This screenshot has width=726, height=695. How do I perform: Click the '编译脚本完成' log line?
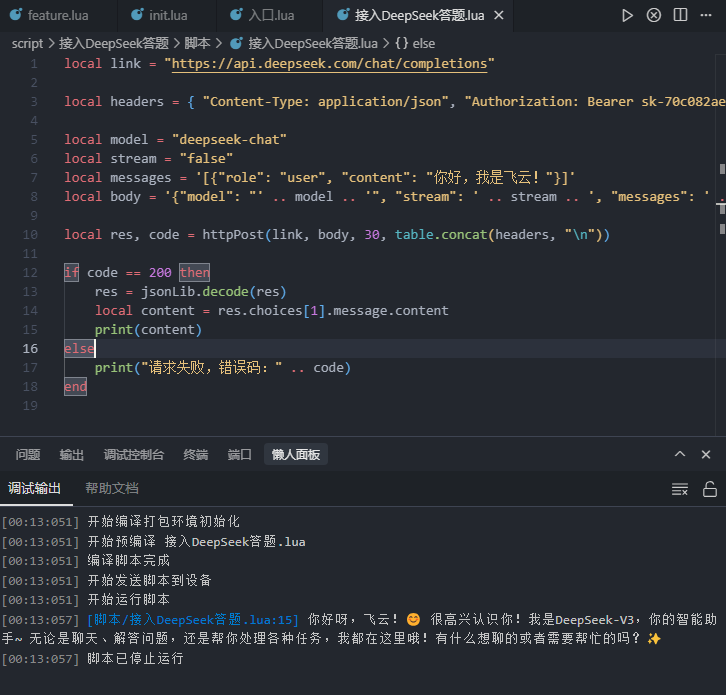point(129,561)
